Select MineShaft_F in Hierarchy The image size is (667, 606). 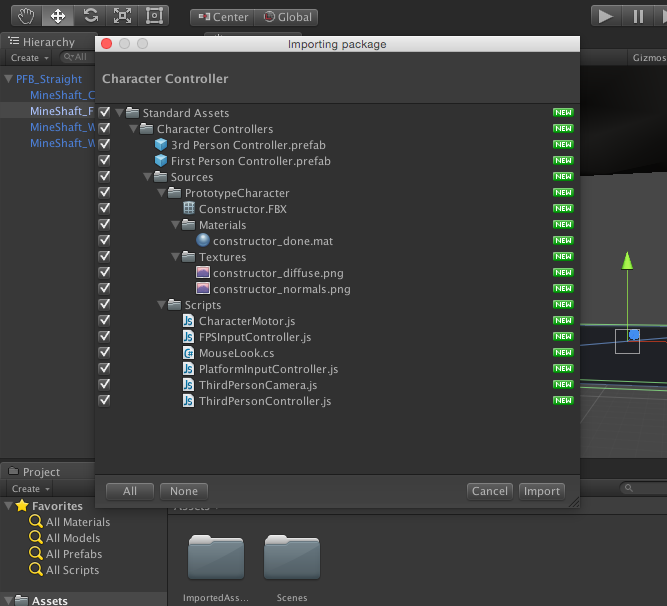pos(48,111)
